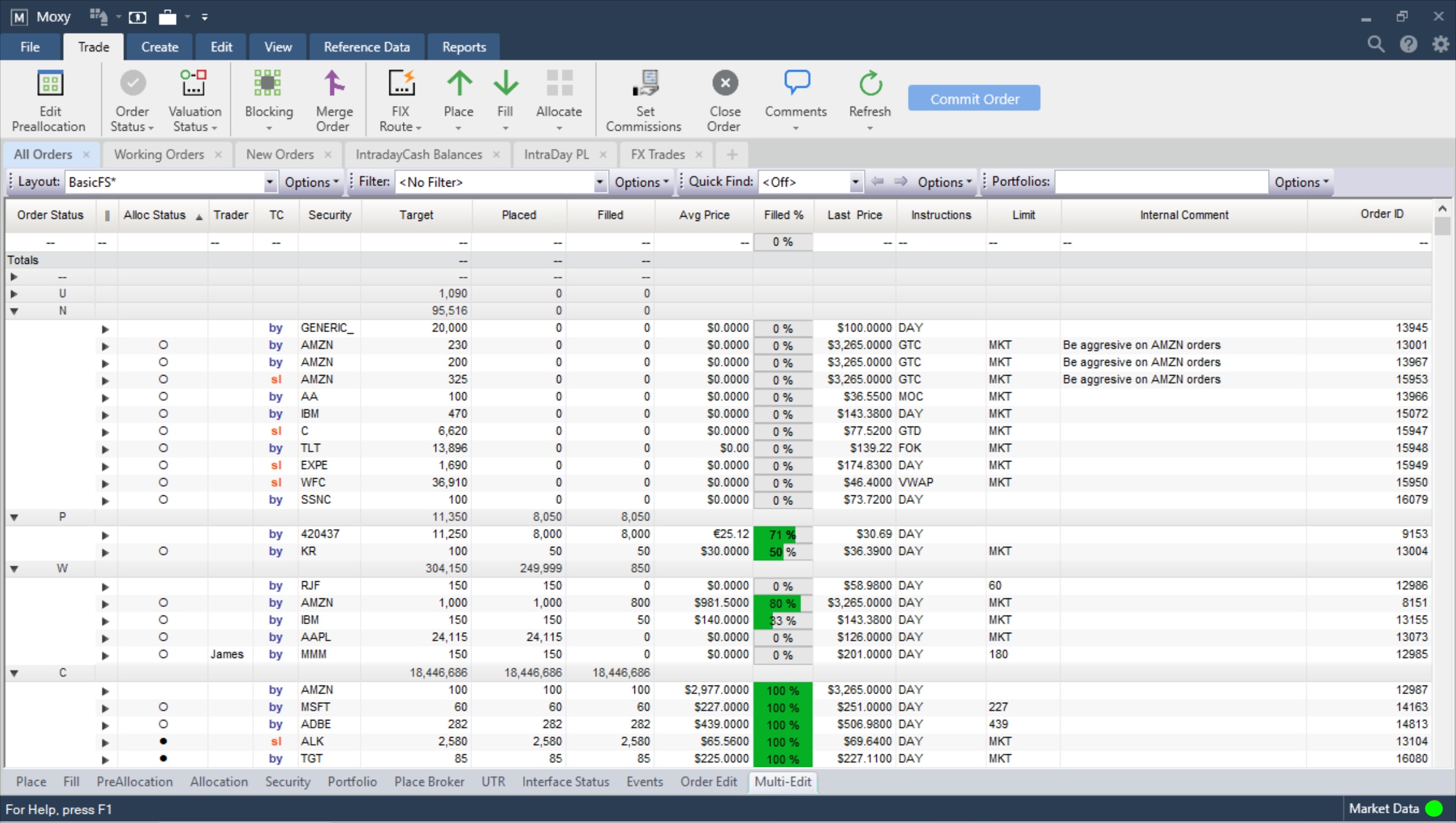Open the Edit Preallocation tool
Image resolution: width=1456 pixels, height=823 pixels.
point(49,101)
